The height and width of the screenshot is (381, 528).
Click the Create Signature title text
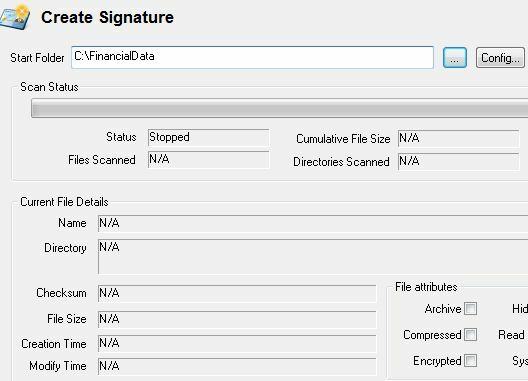107,18
